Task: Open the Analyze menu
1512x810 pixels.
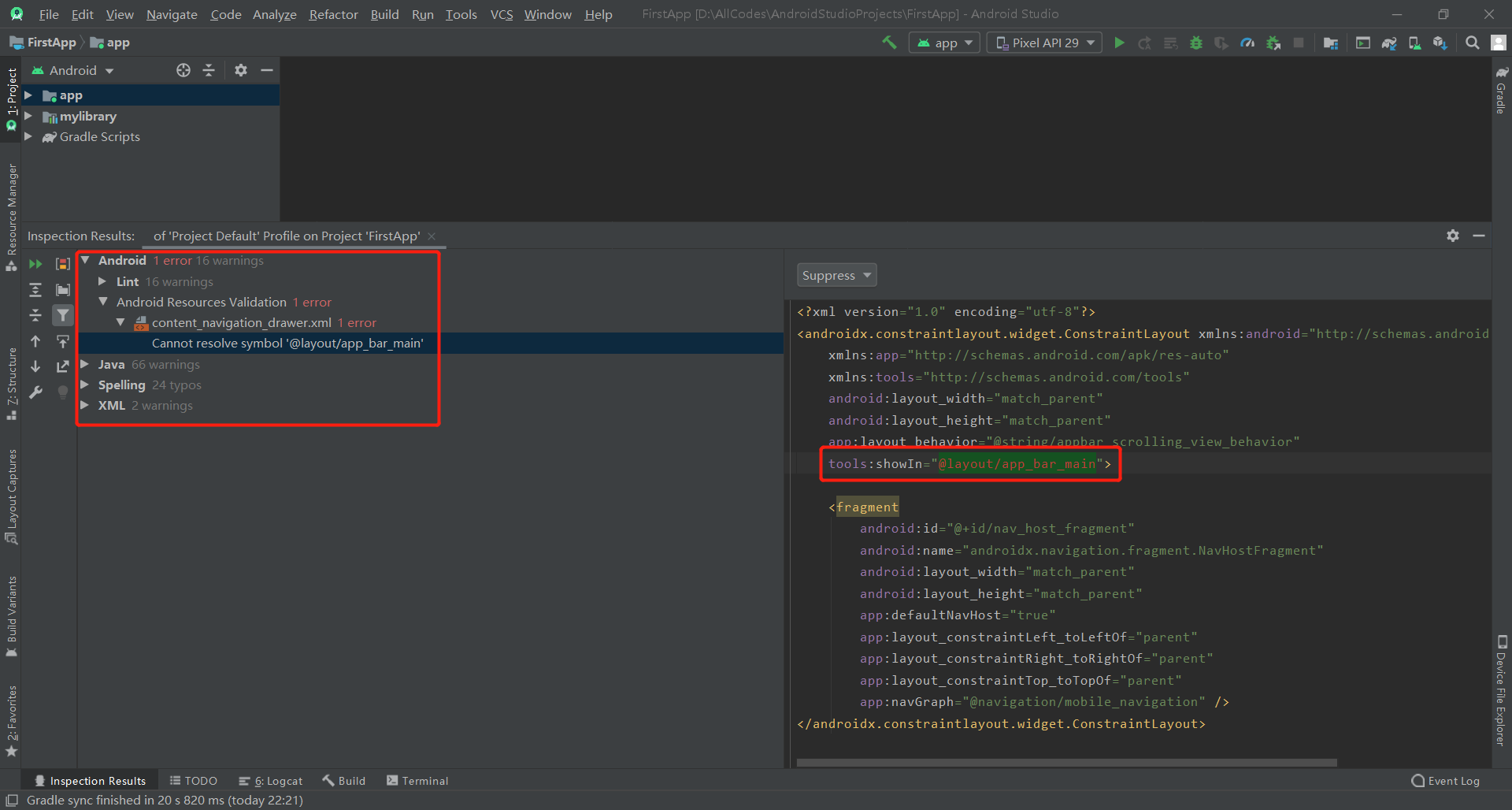Action: [x=274, y=14]
